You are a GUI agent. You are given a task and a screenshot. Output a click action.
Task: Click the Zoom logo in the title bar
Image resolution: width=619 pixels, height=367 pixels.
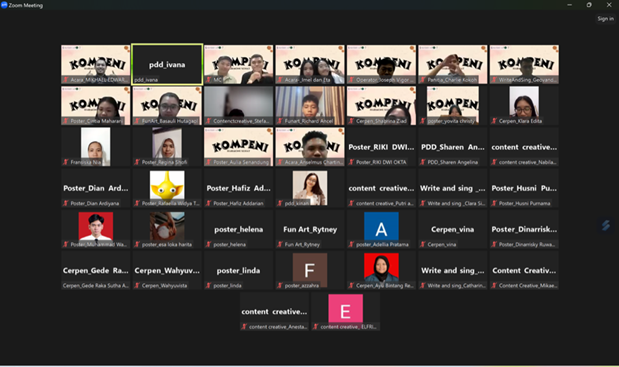pos(4,5)
